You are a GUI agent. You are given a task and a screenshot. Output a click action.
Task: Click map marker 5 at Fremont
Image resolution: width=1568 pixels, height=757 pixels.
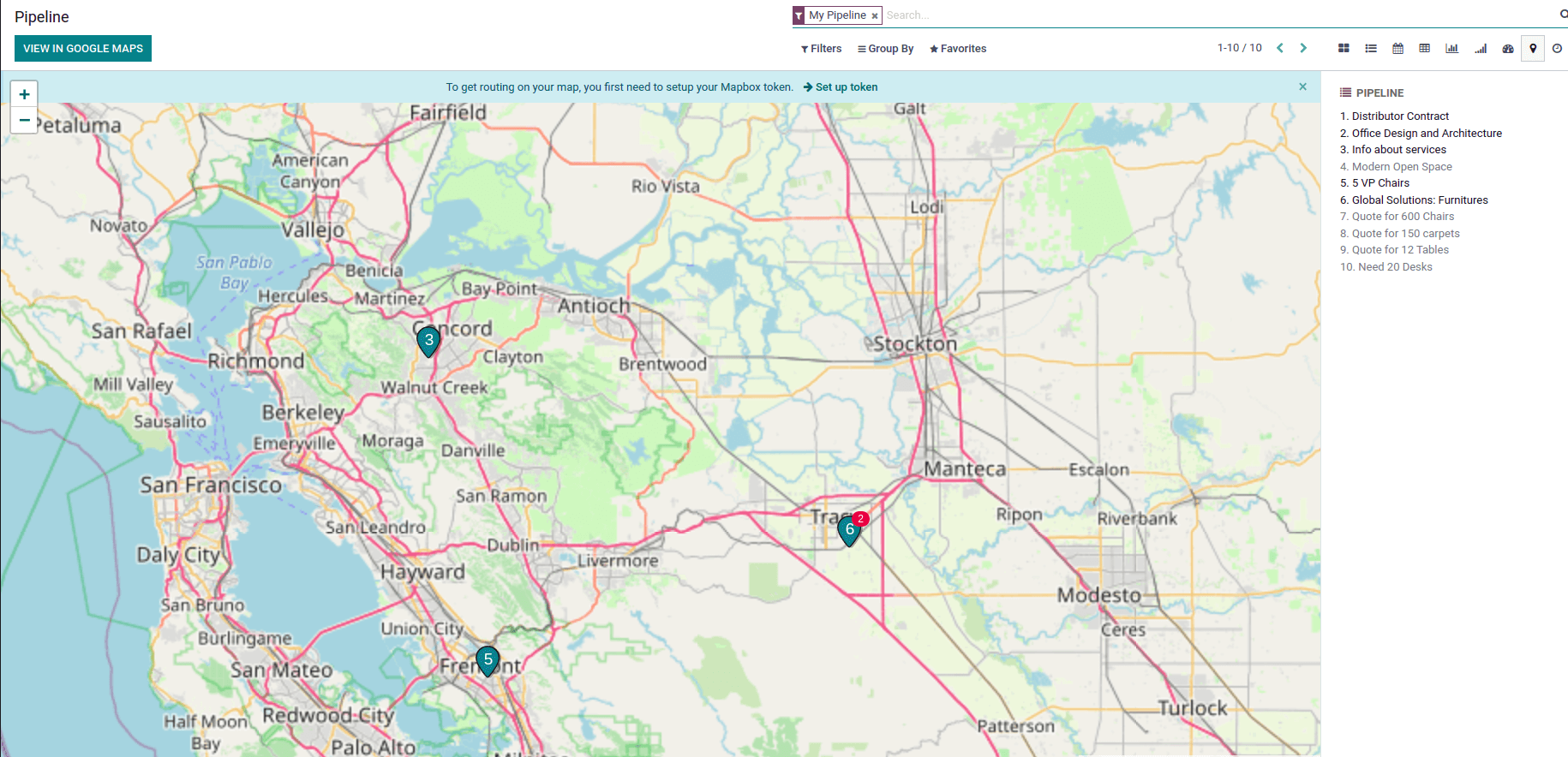tap(488, 660)
